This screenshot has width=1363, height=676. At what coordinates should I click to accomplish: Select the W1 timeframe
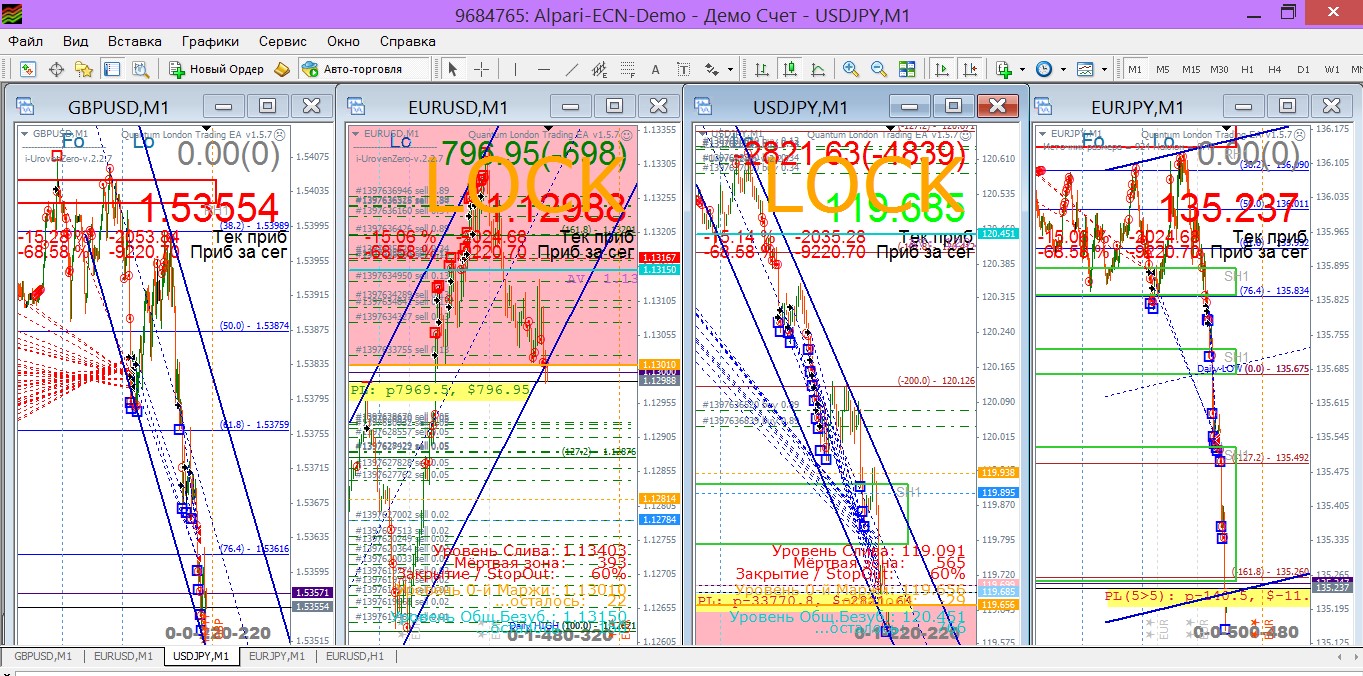pyautogui.click(x=1332, y=69)
